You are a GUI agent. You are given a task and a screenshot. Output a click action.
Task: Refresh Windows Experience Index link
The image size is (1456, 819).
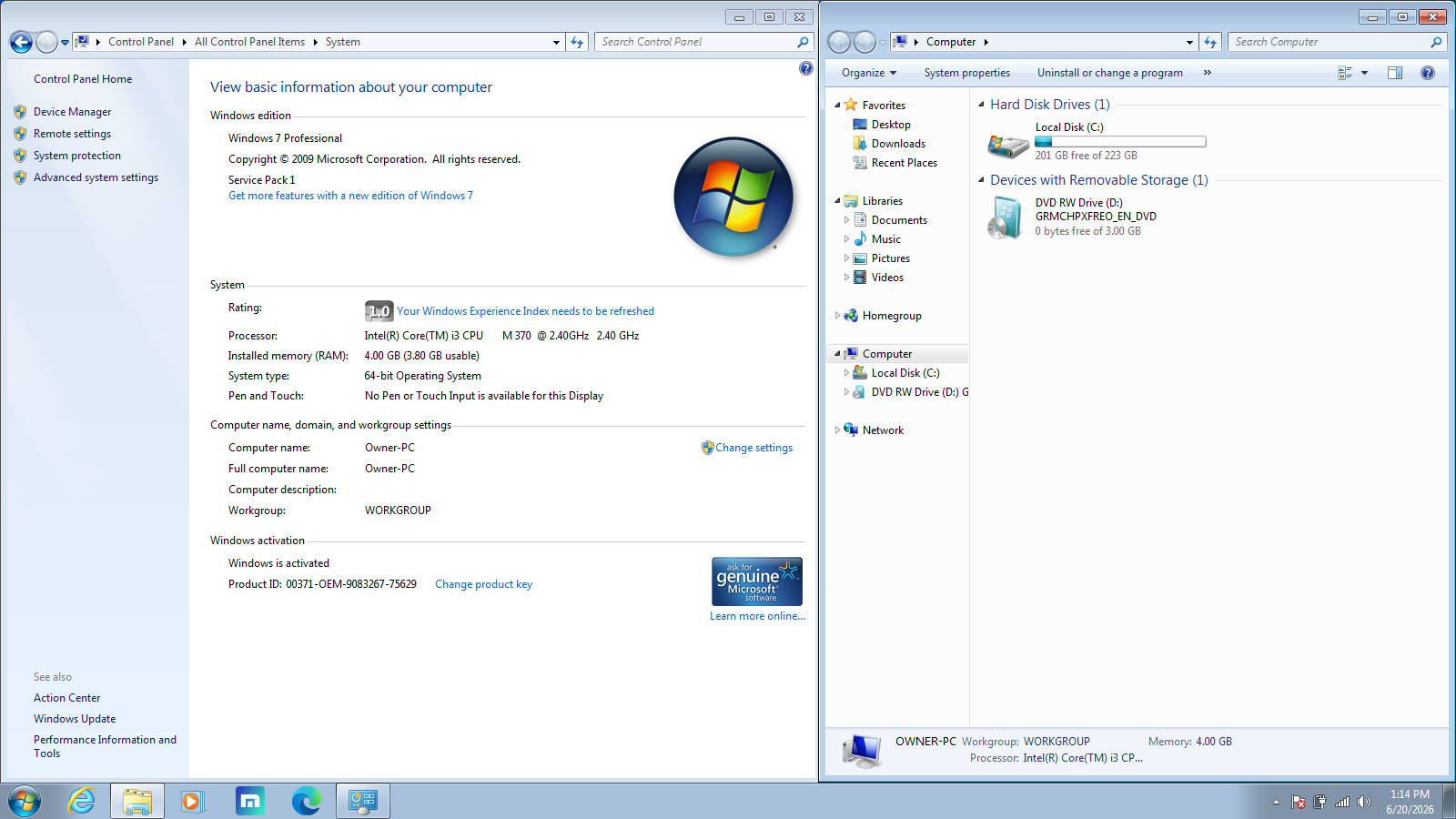pyautogui.click(x=525, y=311)
